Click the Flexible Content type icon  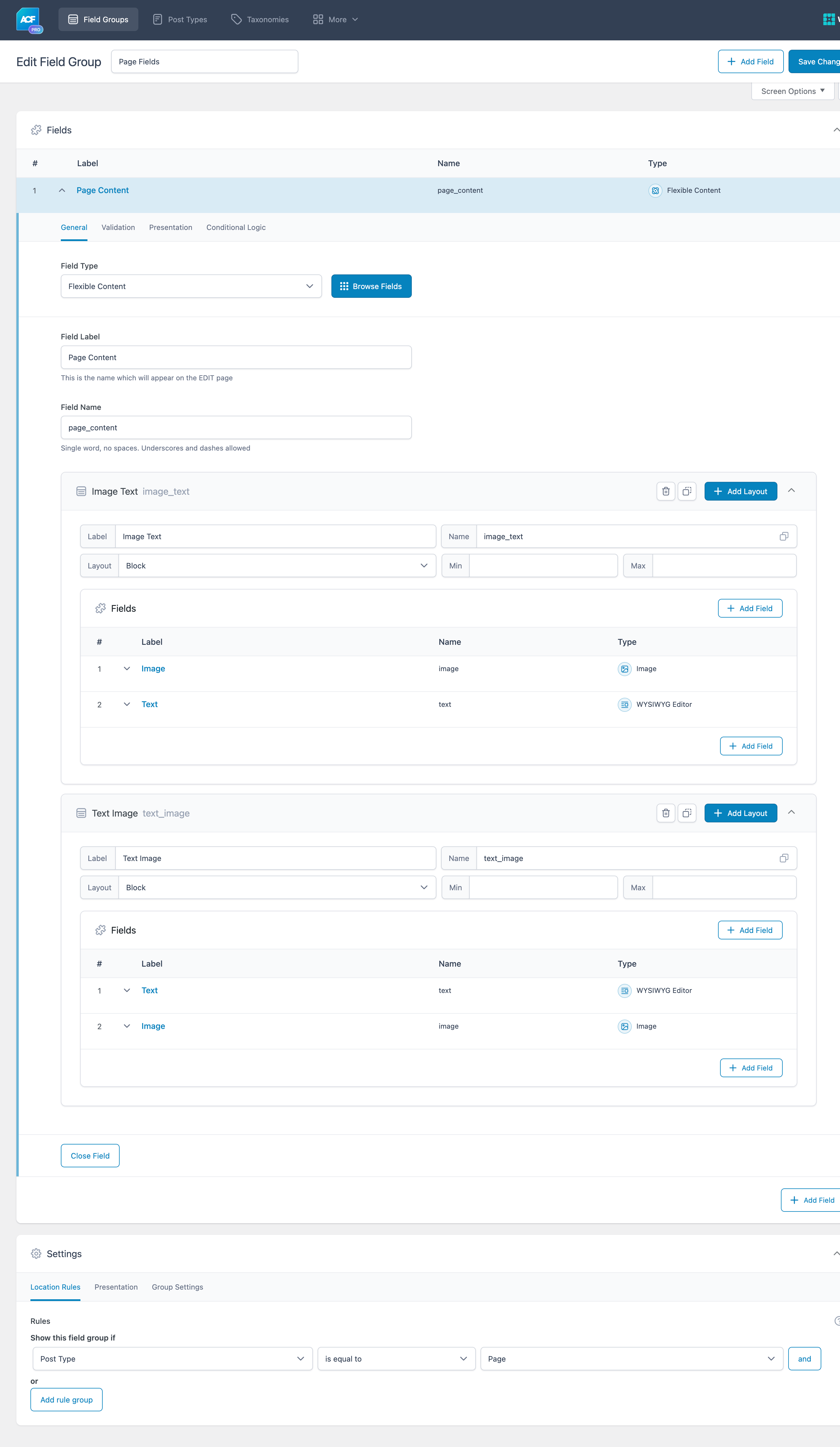pyautogui.click(x=655, y=191)
